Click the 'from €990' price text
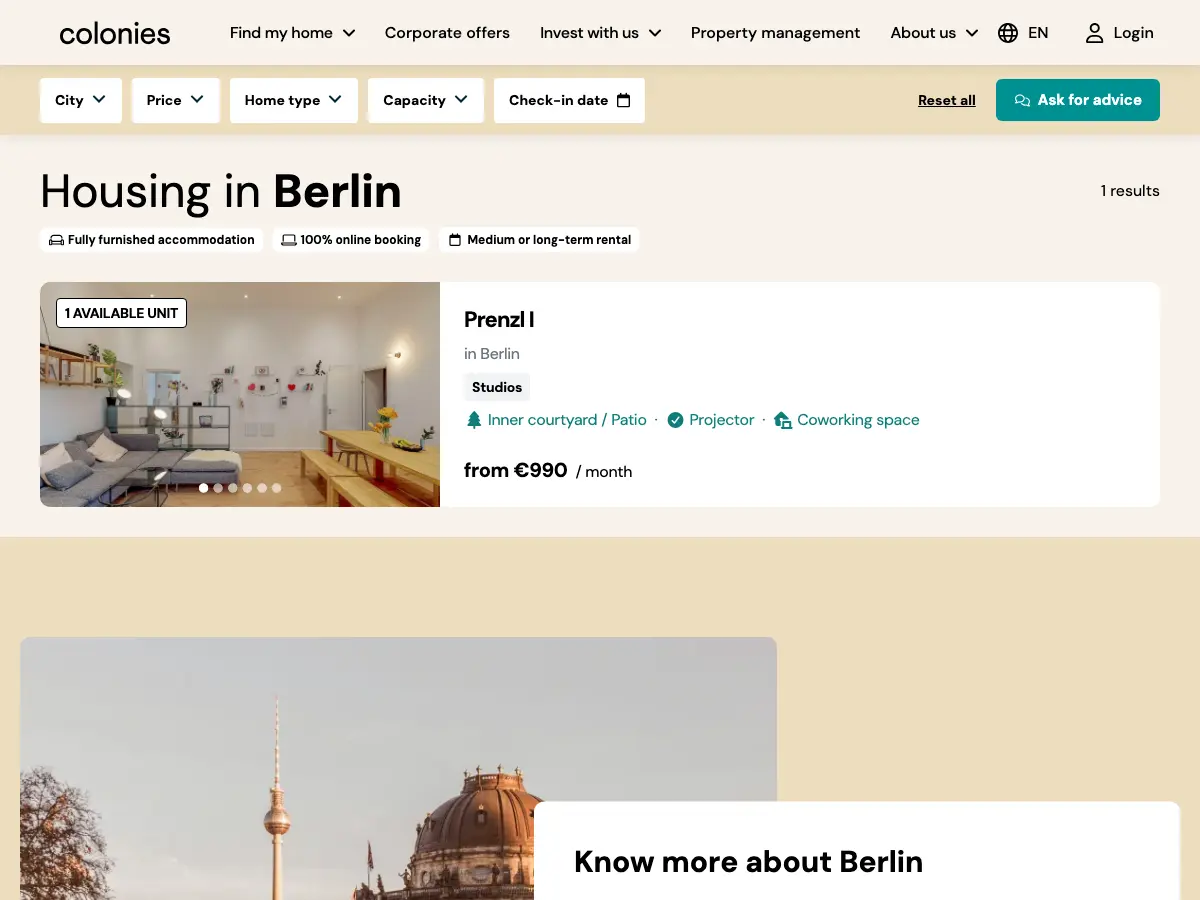 516,470
